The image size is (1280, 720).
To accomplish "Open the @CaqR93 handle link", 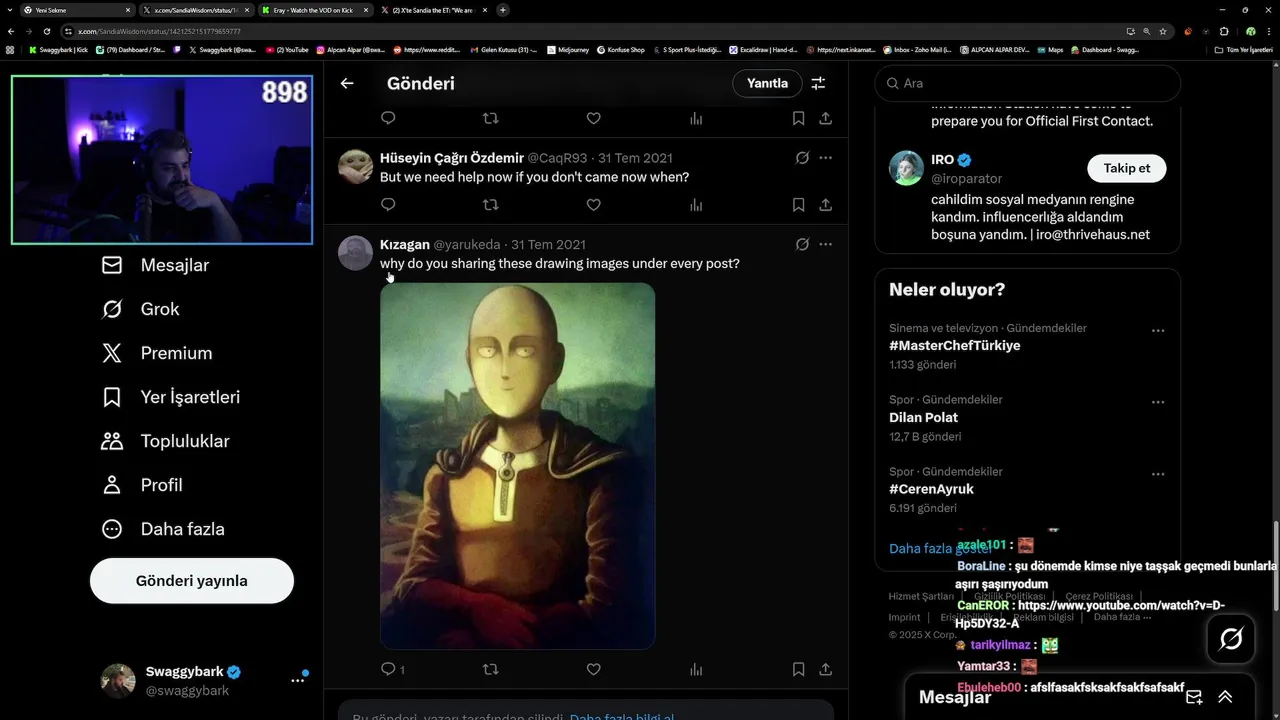I will [557, 158].
